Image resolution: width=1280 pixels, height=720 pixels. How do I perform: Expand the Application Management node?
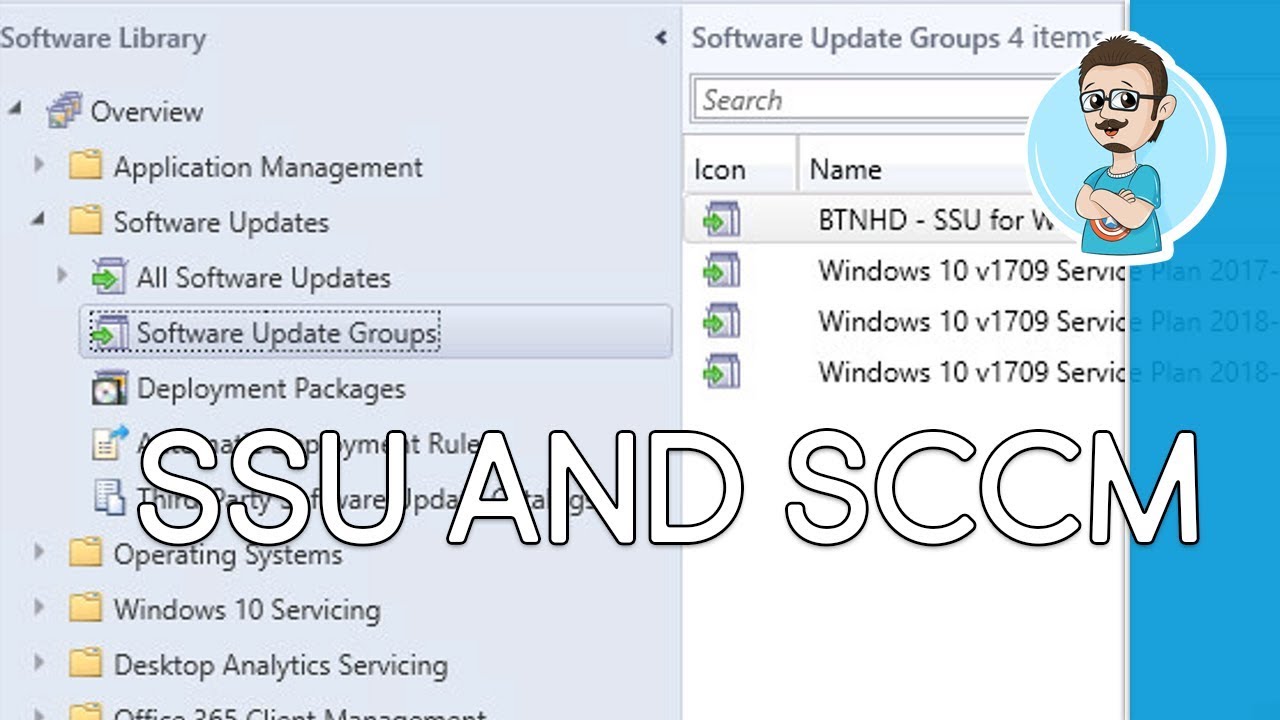point(39,164)
